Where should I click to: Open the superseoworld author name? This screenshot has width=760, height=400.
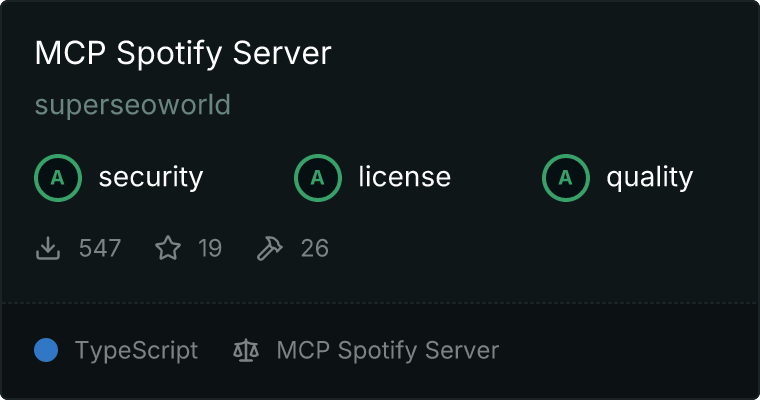tap(132, 105)
